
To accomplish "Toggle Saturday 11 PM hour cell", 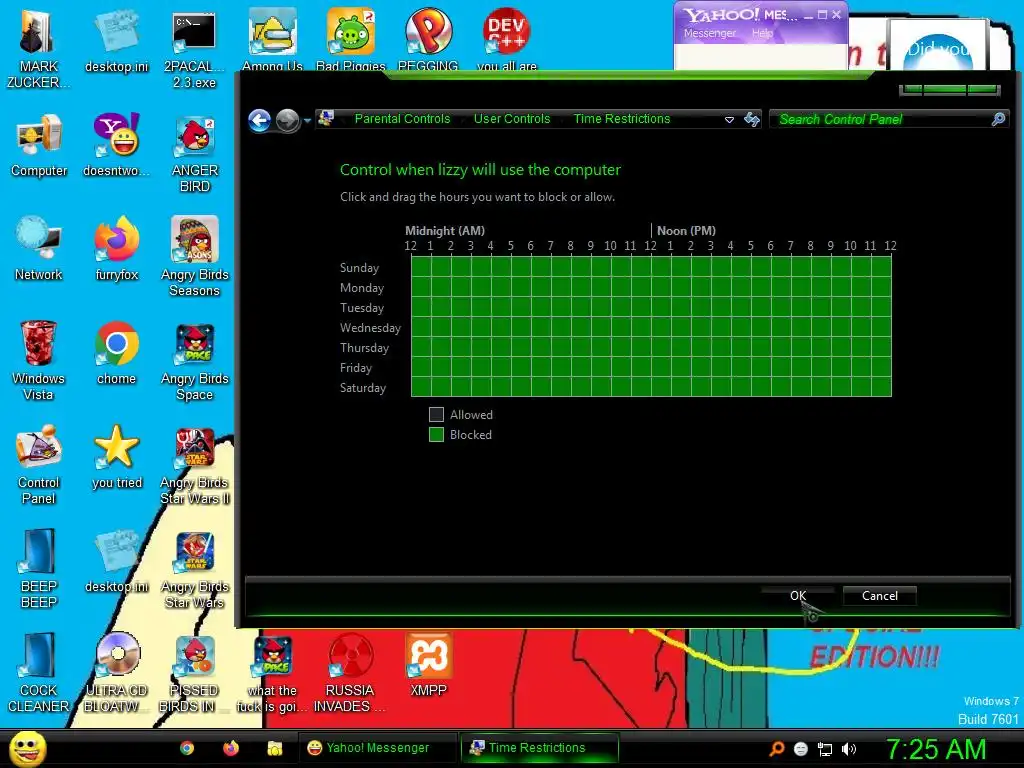I will [x=882, y=387].
